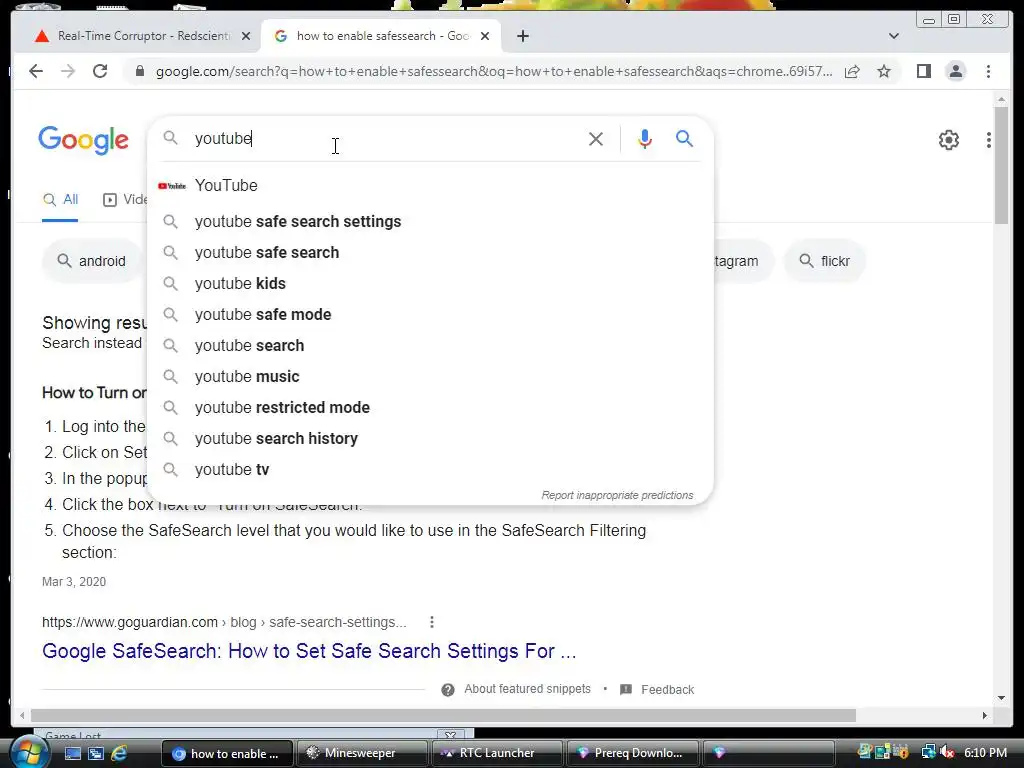
Task: Click the muted volume tray icon
Action: [946, 753]
